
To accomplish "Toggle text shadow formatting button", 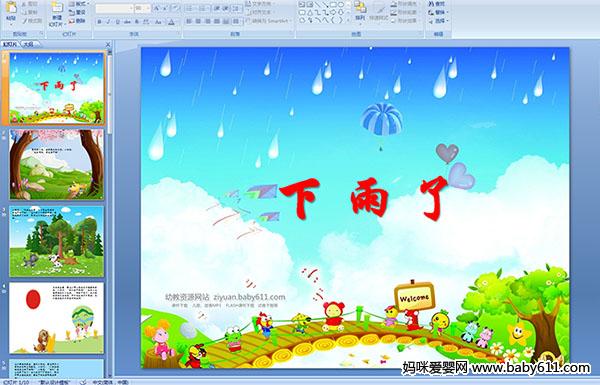I will [137, 22].
